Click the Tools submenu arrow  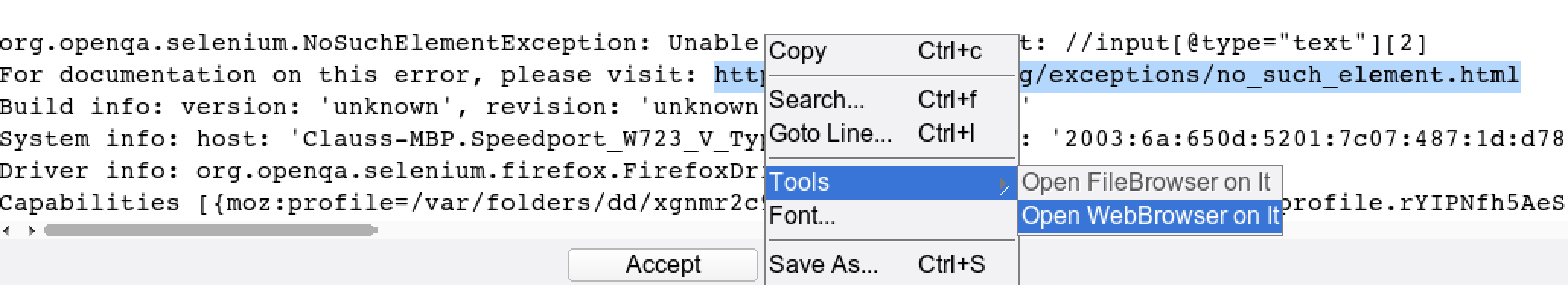click(x=1005, y=185)
